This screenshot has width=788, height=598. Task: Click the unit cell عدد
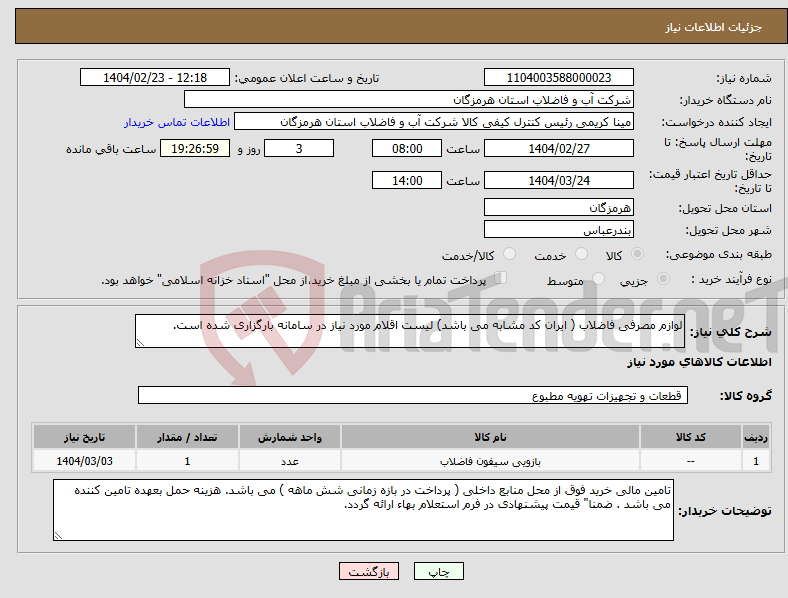[290, 461]
